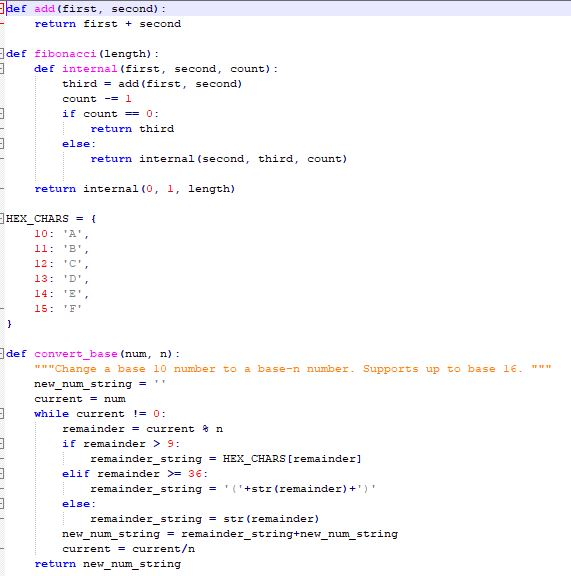Click the line "new_num_string = ''"
This screenshot has height=576, width=571.
[x=100, y=384]
